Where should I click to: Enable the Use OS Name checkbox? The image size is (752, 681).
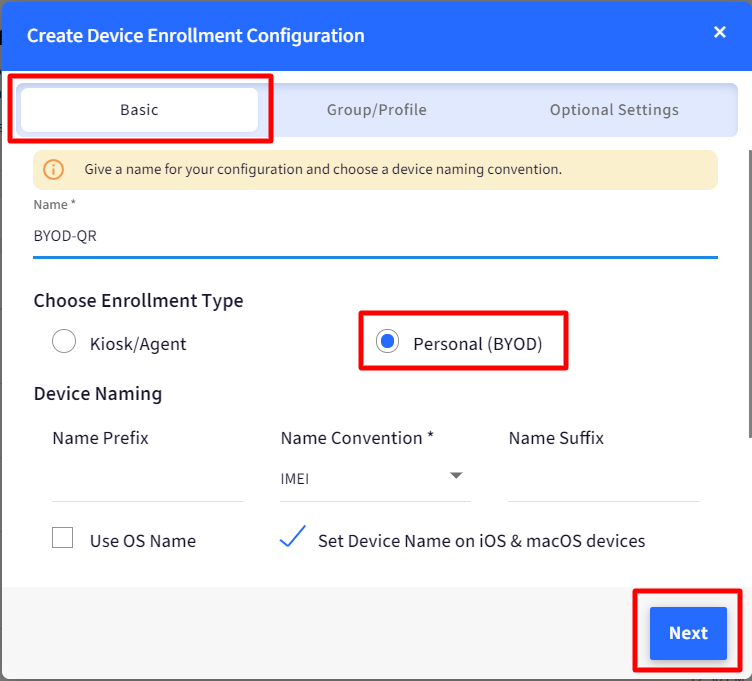(x=62, y=538)
